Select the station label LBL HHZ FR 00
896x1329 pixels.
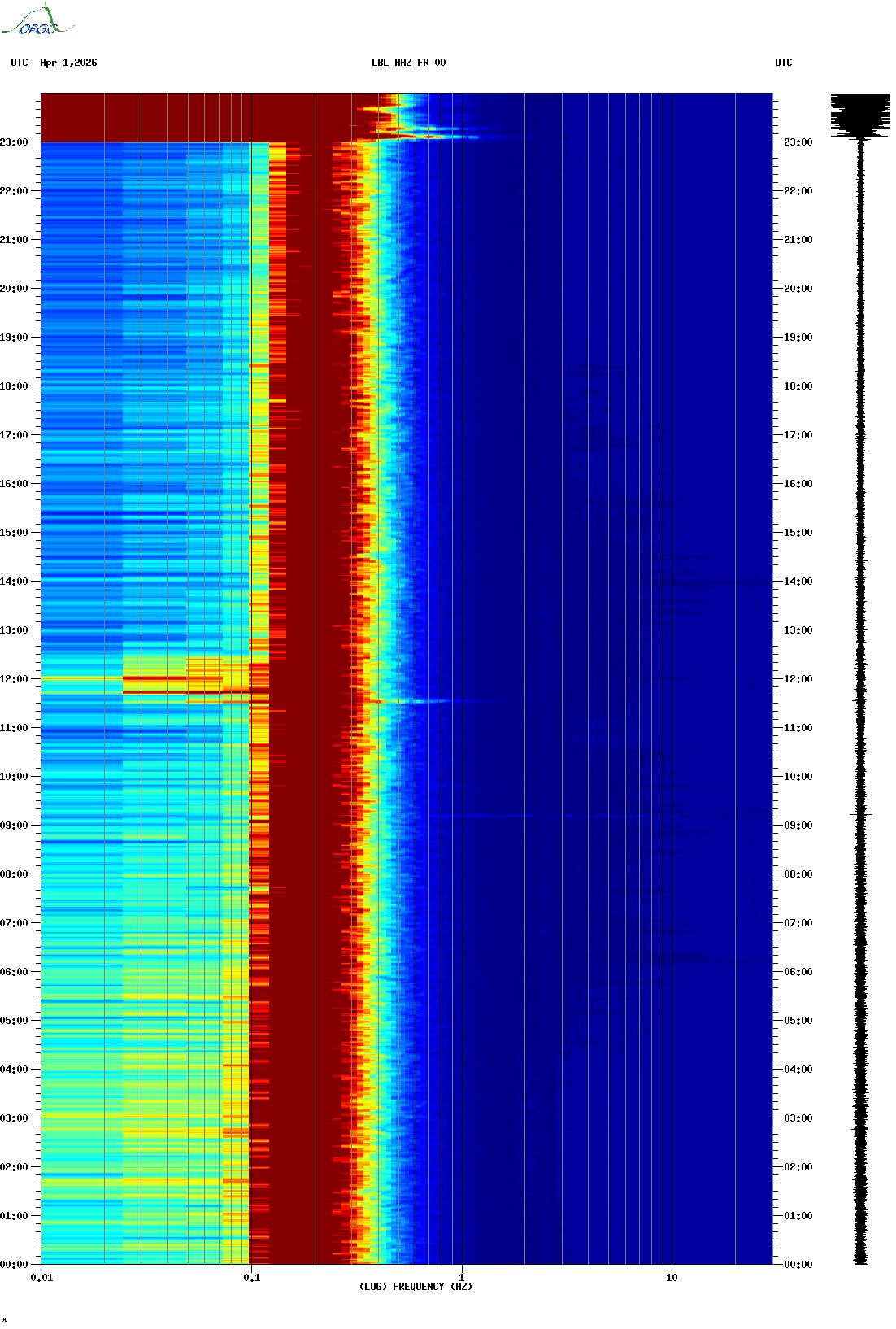pyautogui.click(x=408, y=63)
